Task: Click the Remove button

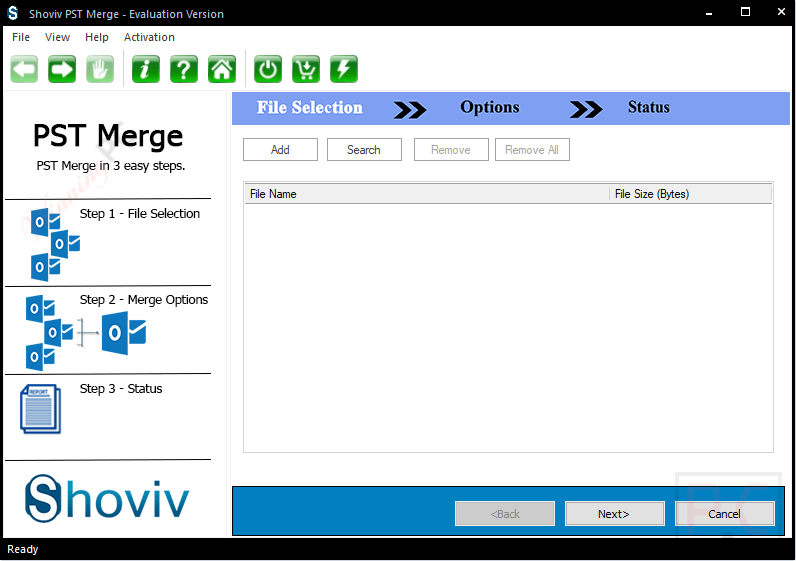Action: click(x=451, y=150)
